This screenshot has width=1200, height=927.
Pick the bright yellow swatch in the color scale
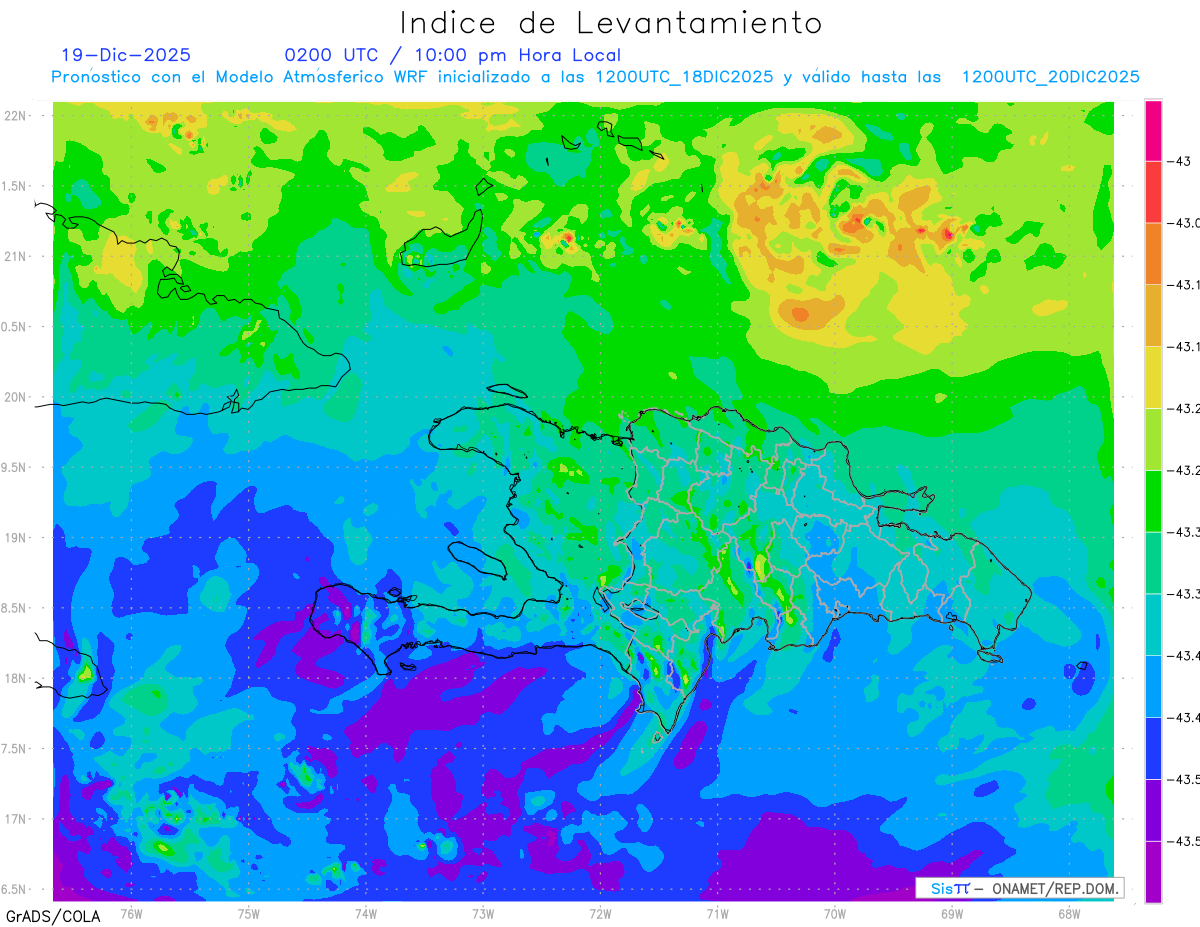[1153, 377]
